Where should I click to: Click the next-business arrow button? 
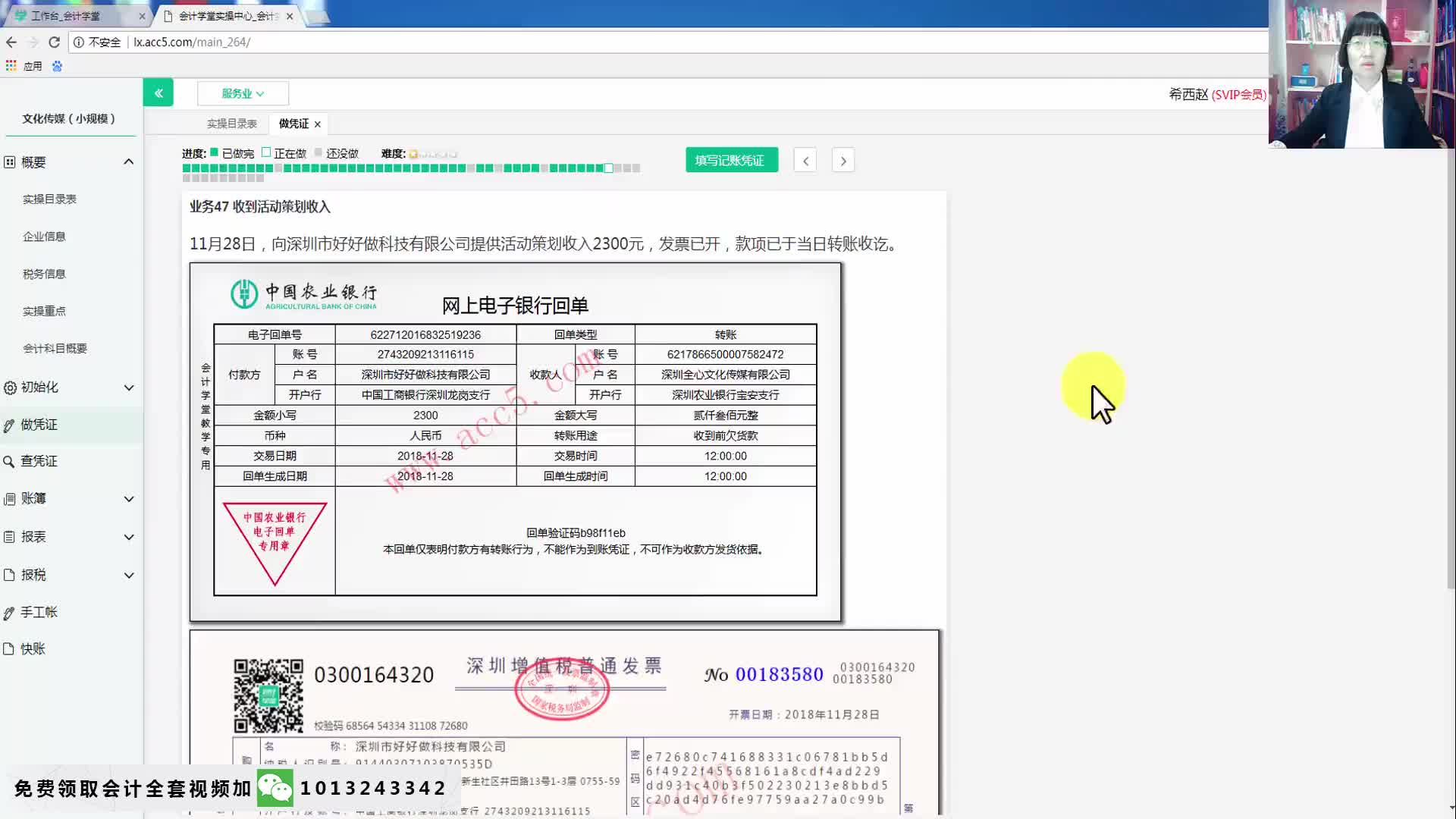click(843, 160)
